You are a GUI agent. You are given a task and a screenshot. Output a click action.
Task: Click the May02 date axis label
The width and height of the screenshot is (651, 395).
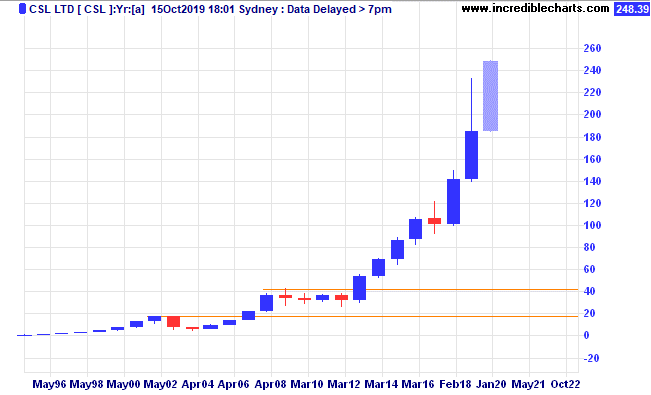tap(160, 384)
